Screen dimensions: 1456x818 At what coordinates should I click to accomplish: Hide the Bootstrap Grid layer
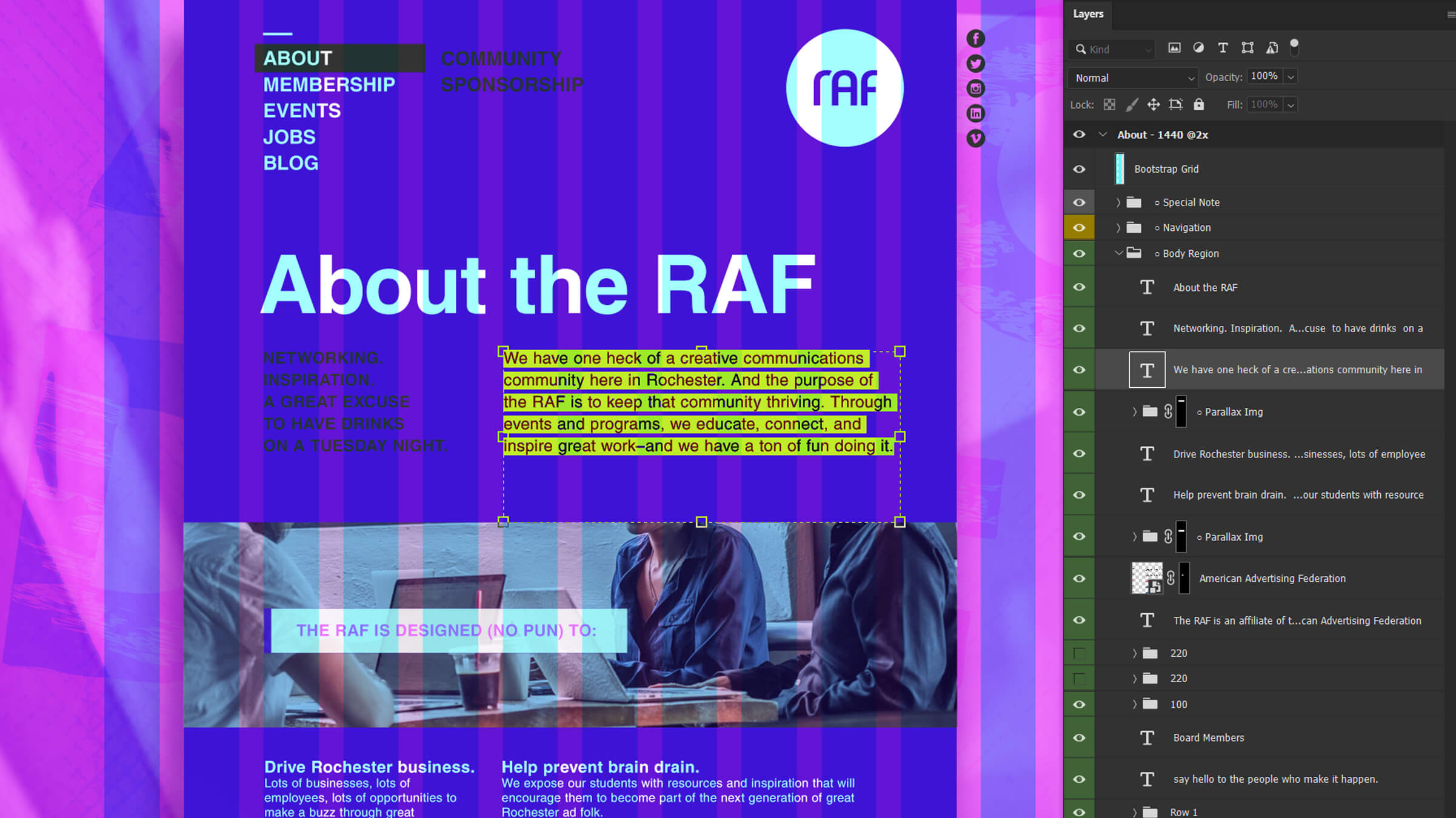(1079, 169)
